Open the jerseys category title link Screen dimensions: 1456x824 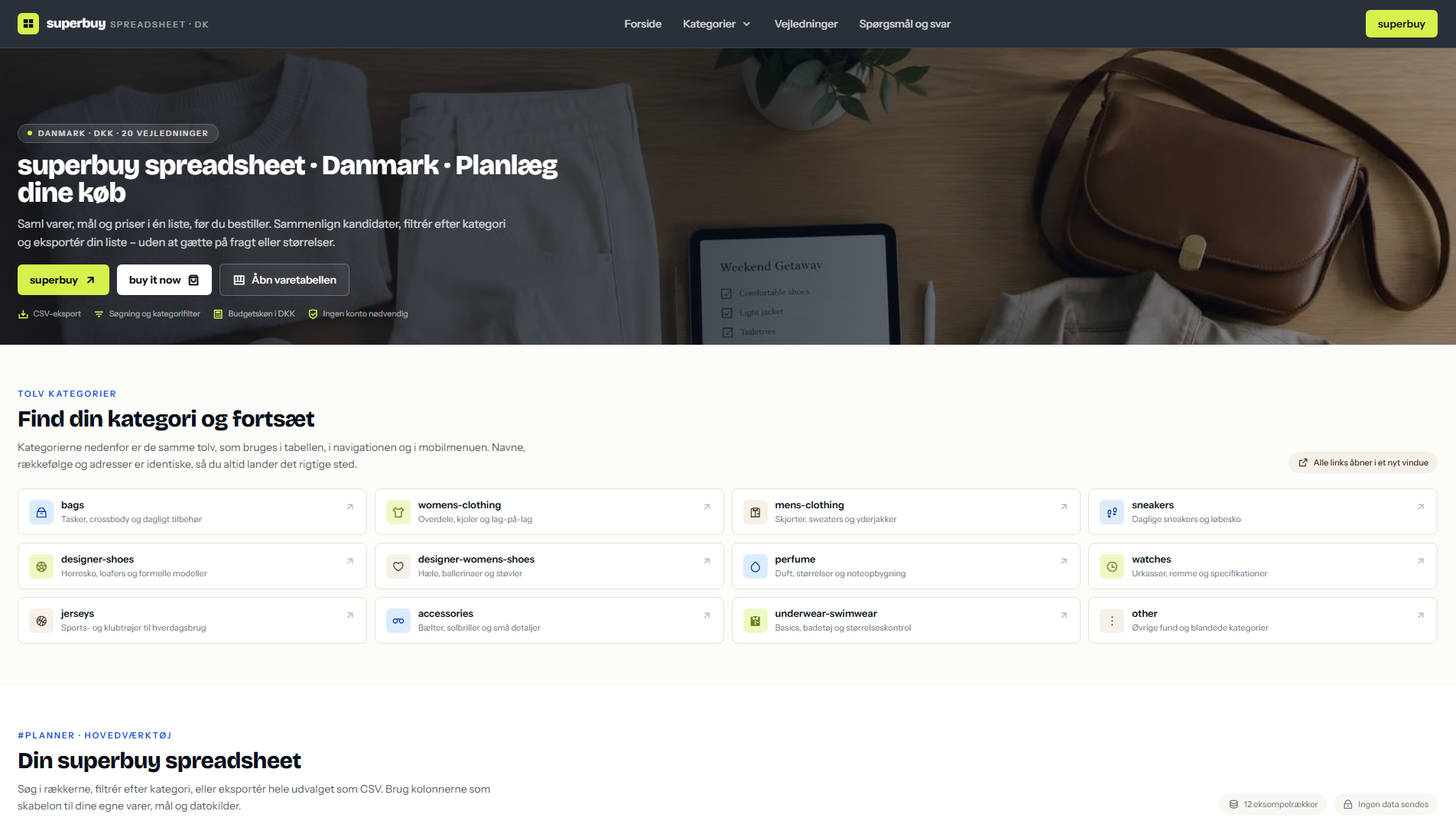(x=77, y=614)
